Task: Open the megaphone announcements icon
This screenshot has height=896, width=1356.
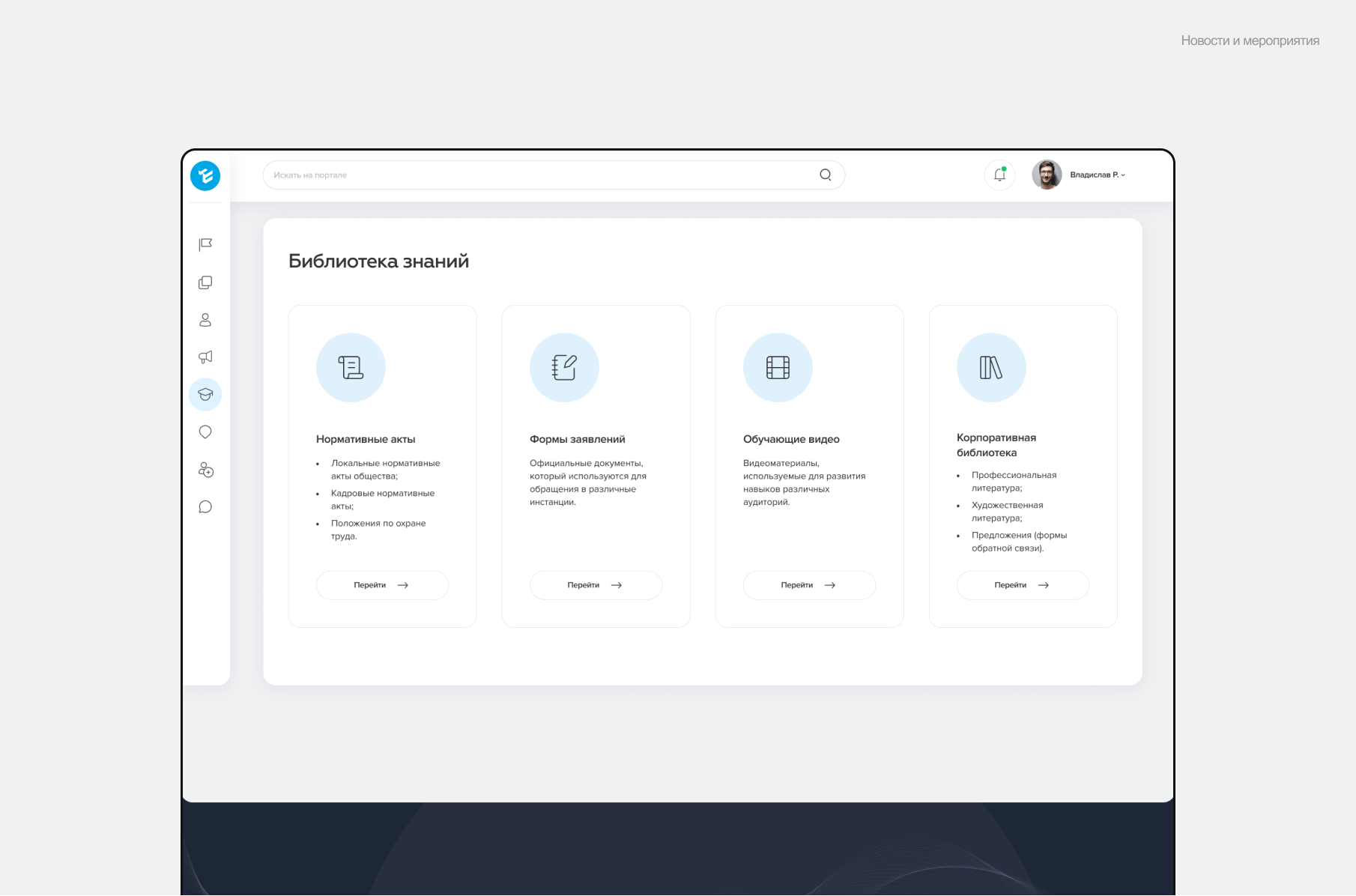Action: 205,357
